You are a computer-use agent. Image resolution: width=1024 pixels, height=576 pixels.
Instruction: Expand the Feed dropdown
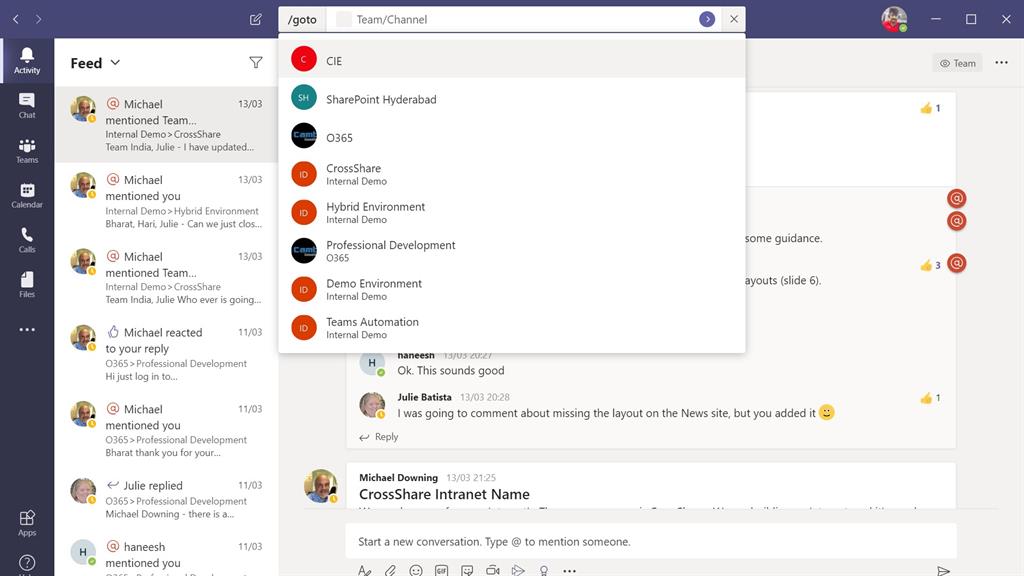point(95,63)
